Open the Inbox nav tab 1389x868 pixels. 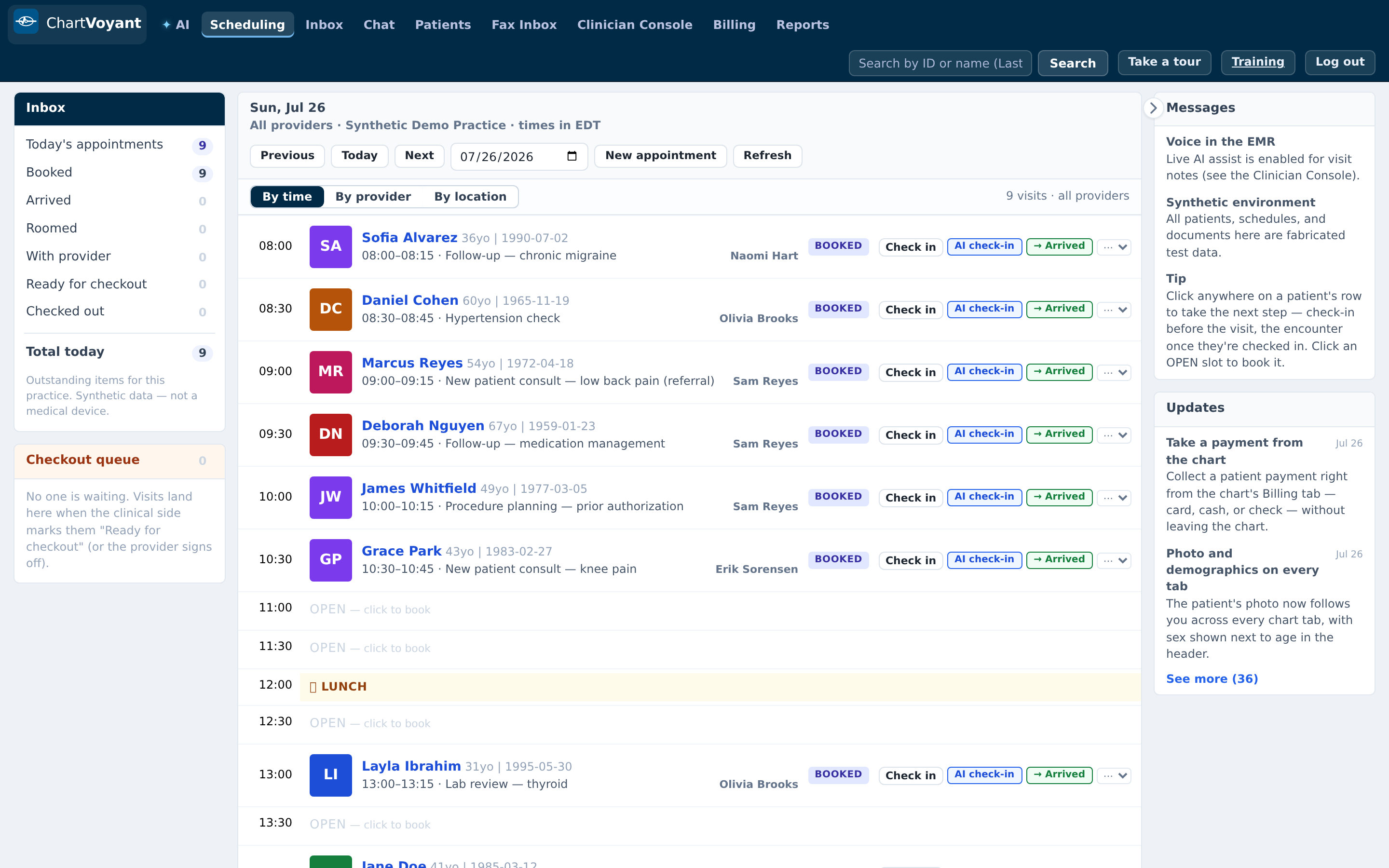[x=324, y=25]
